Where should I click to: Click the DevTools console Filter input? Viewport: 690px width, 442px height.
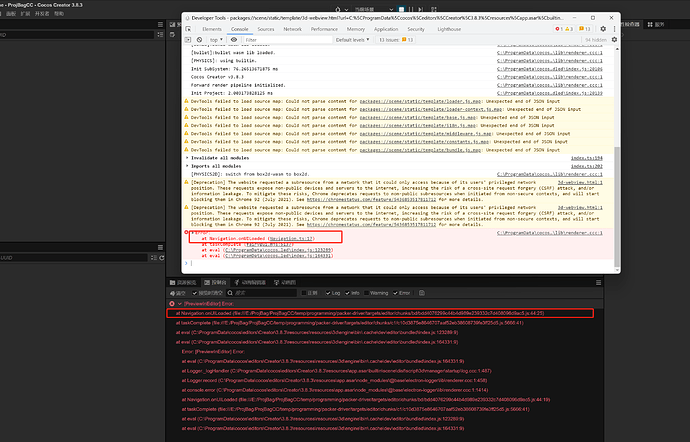tap(287, 40)
